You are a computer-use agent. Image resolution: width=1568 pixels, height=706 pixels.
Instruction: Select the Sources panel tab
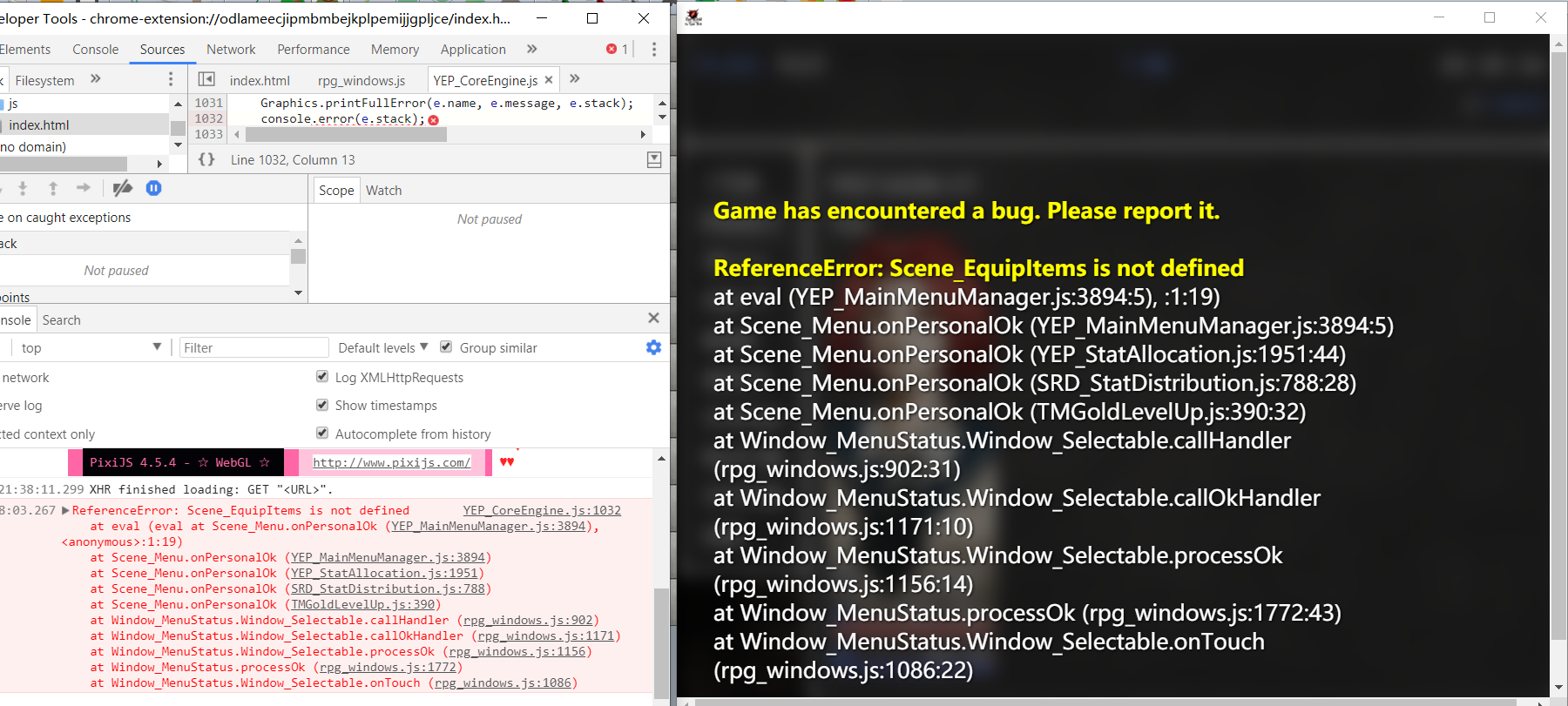tap(163, 50)
